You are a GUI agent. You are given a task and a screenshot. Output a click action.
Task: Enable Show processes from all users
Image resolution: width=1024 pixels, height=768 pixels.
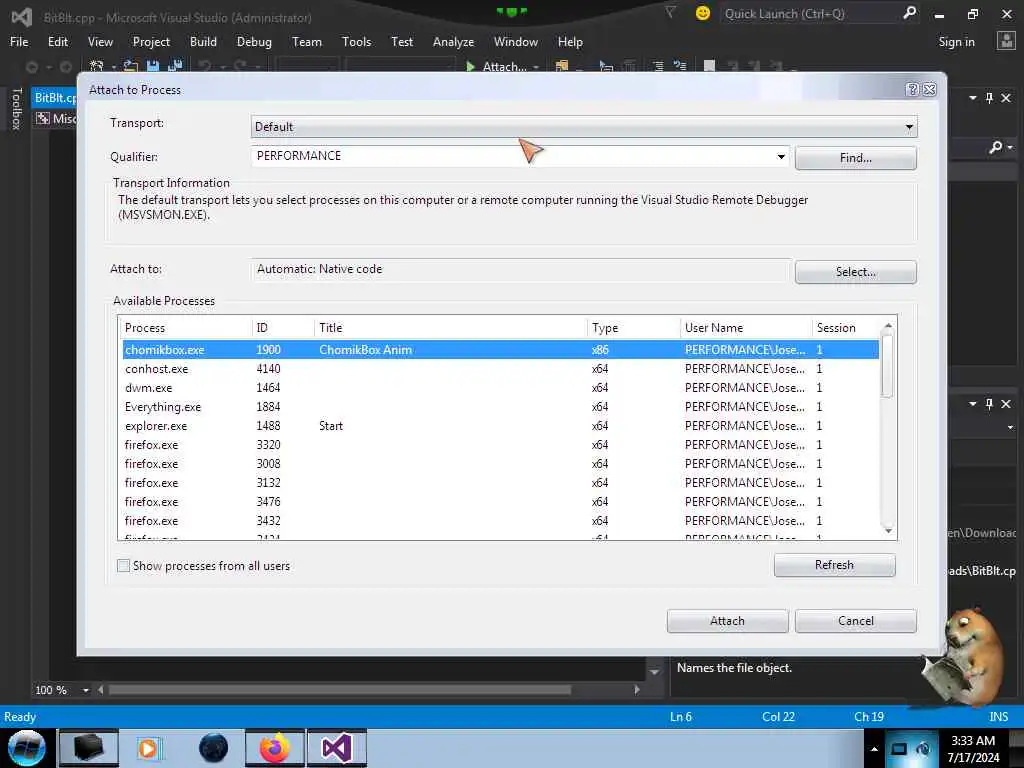pyautogui.click(x=123, y=566)
